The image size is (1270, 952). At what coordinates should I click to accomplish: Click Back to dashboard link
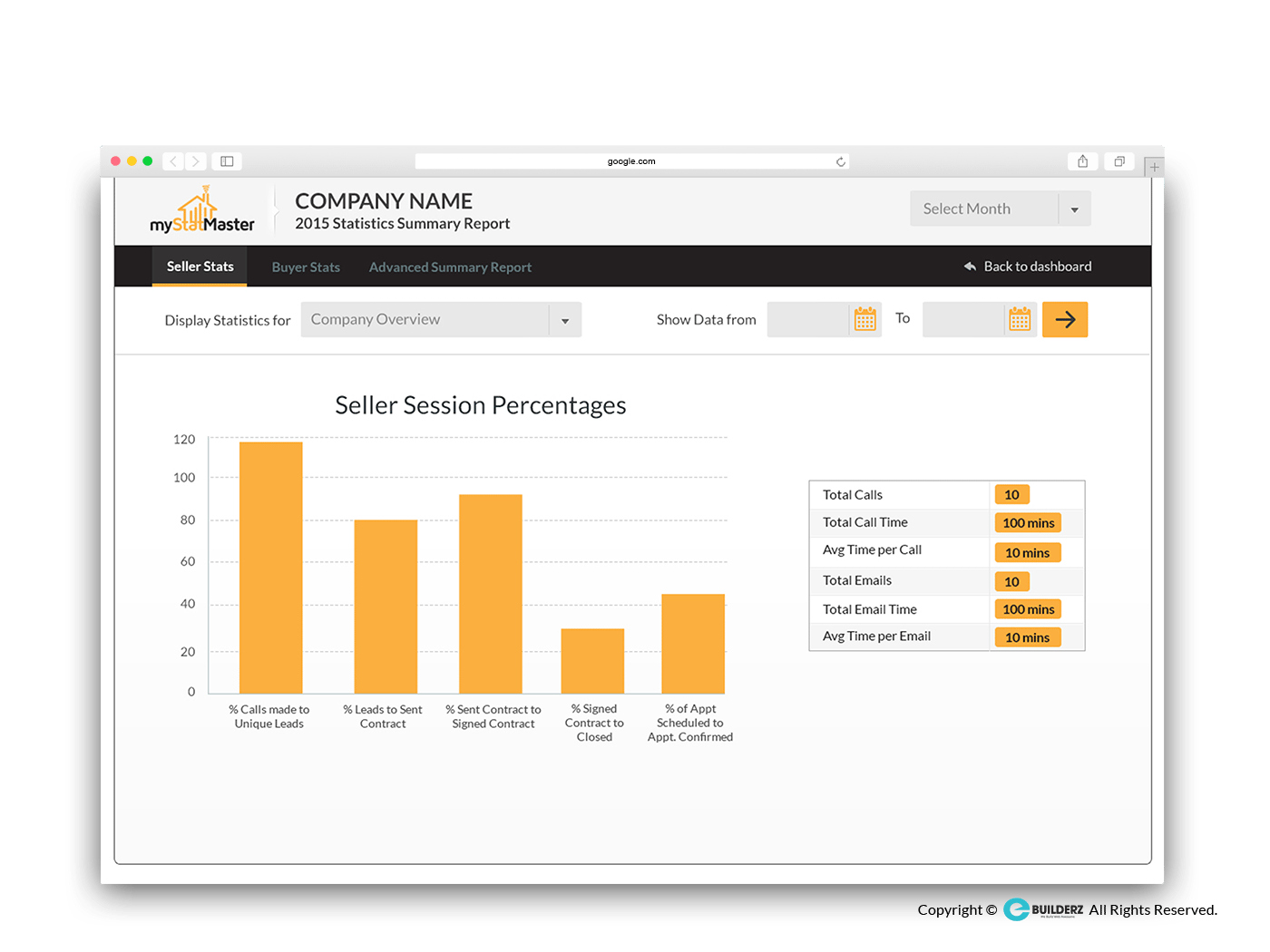[1038, 267]
